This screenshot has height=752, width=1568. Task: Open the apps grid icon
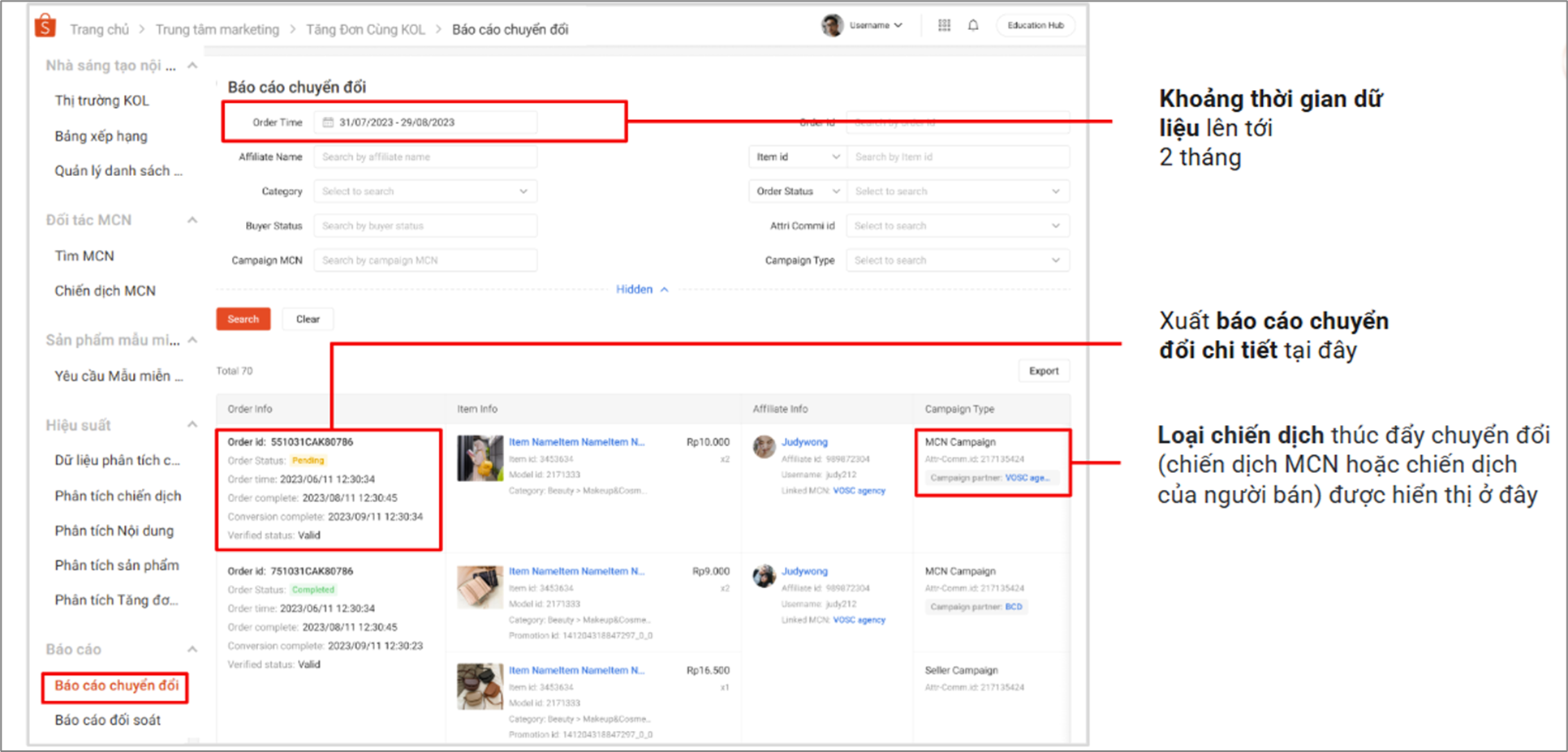click(944, 25)
